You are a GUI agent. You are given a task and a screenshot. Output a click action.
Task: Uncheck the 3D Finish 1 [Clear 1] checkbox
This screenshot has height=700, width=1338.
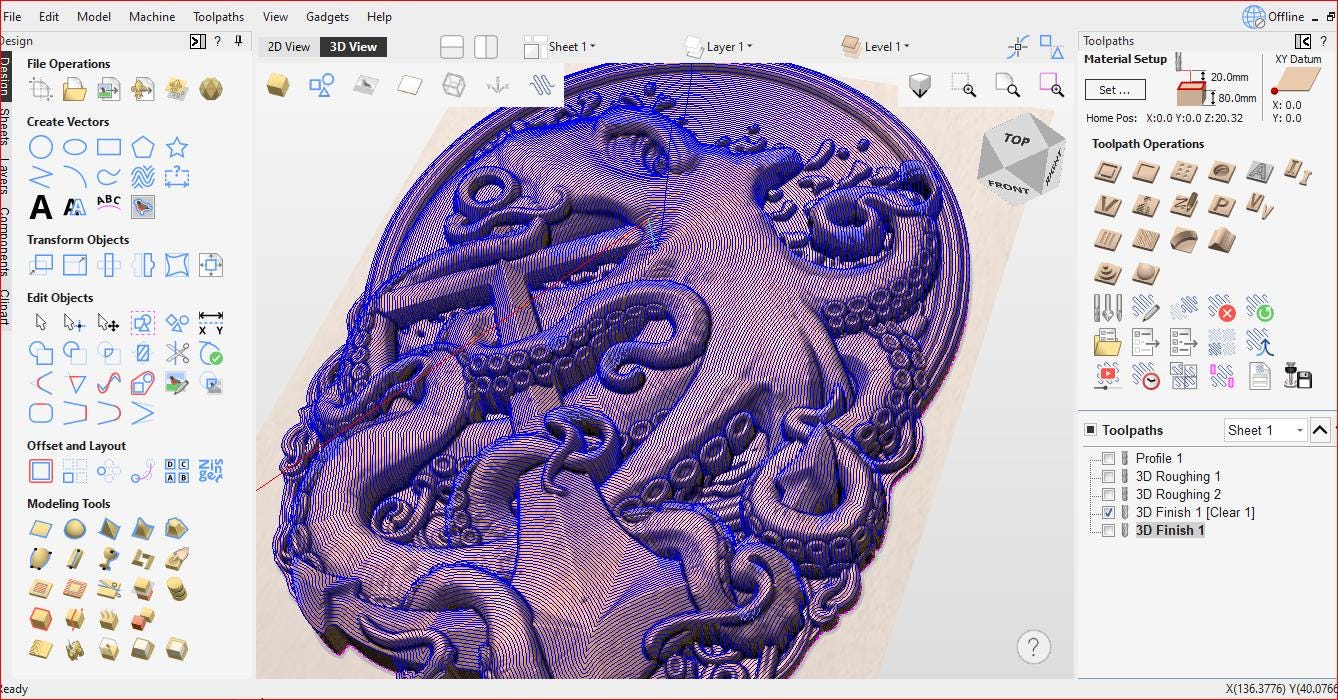click(x=1108, y=513)
